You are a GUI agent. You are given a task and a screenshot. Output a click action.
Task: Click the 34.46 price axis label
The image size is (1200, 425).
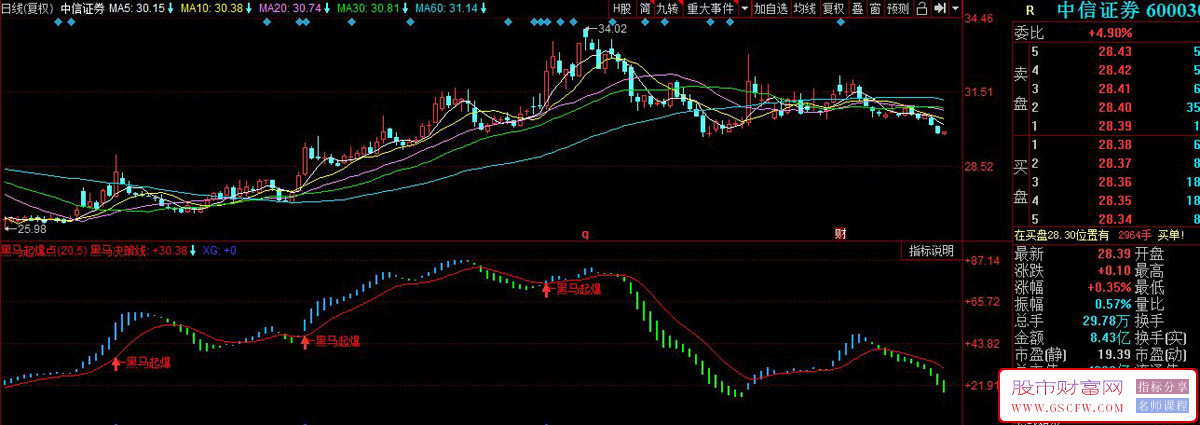981,19
